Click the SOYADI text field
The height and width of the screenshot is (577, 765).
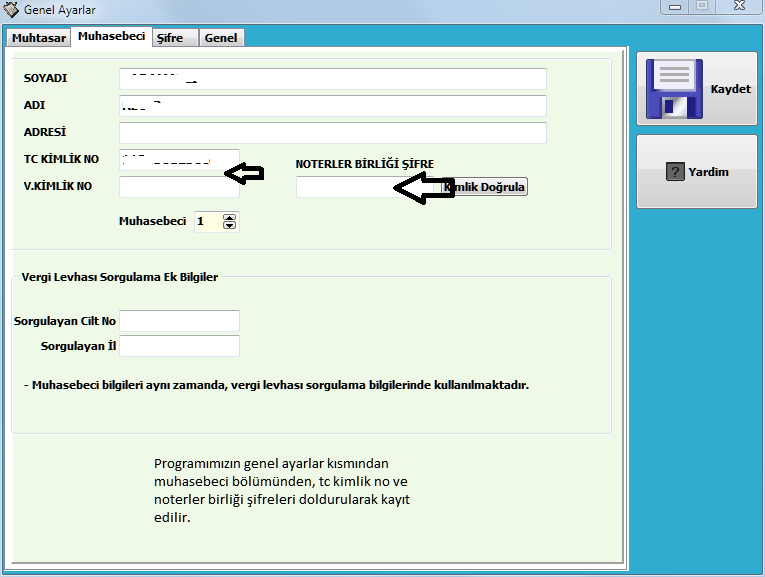click(332, 79)
